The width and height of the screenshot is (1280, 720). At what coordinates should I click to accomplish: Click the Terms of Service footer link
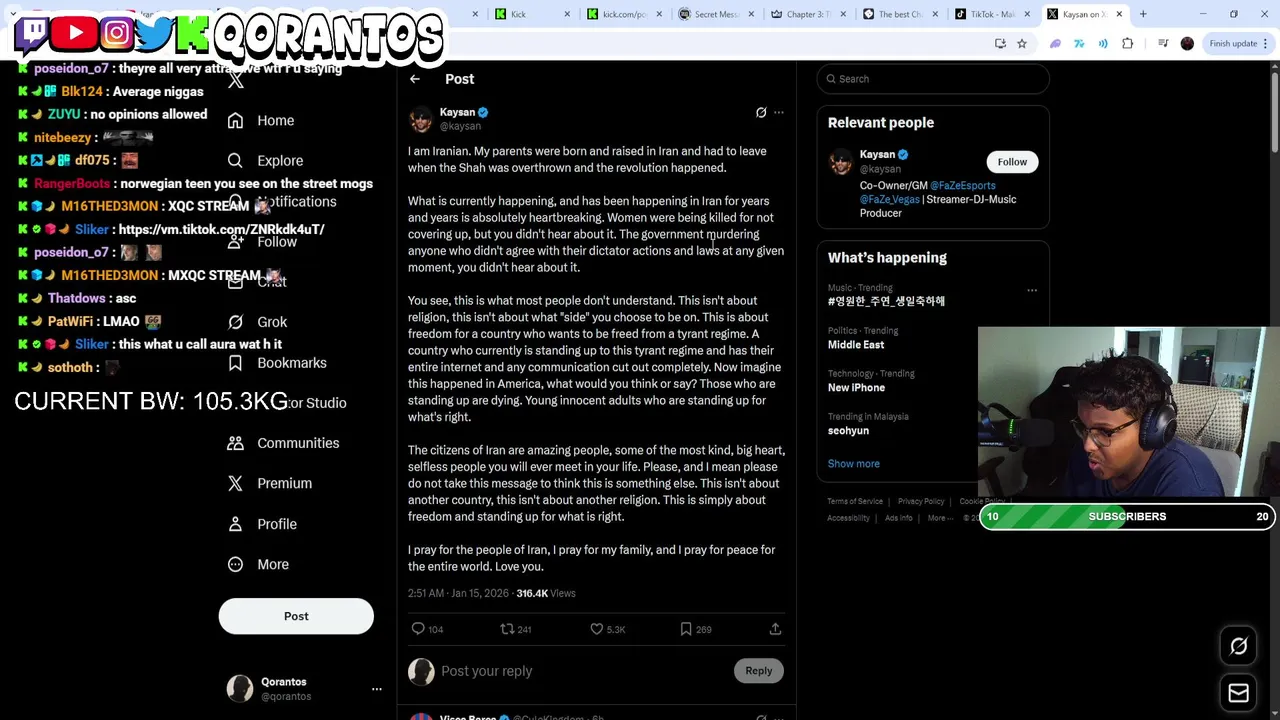click(x=855, y=502)
